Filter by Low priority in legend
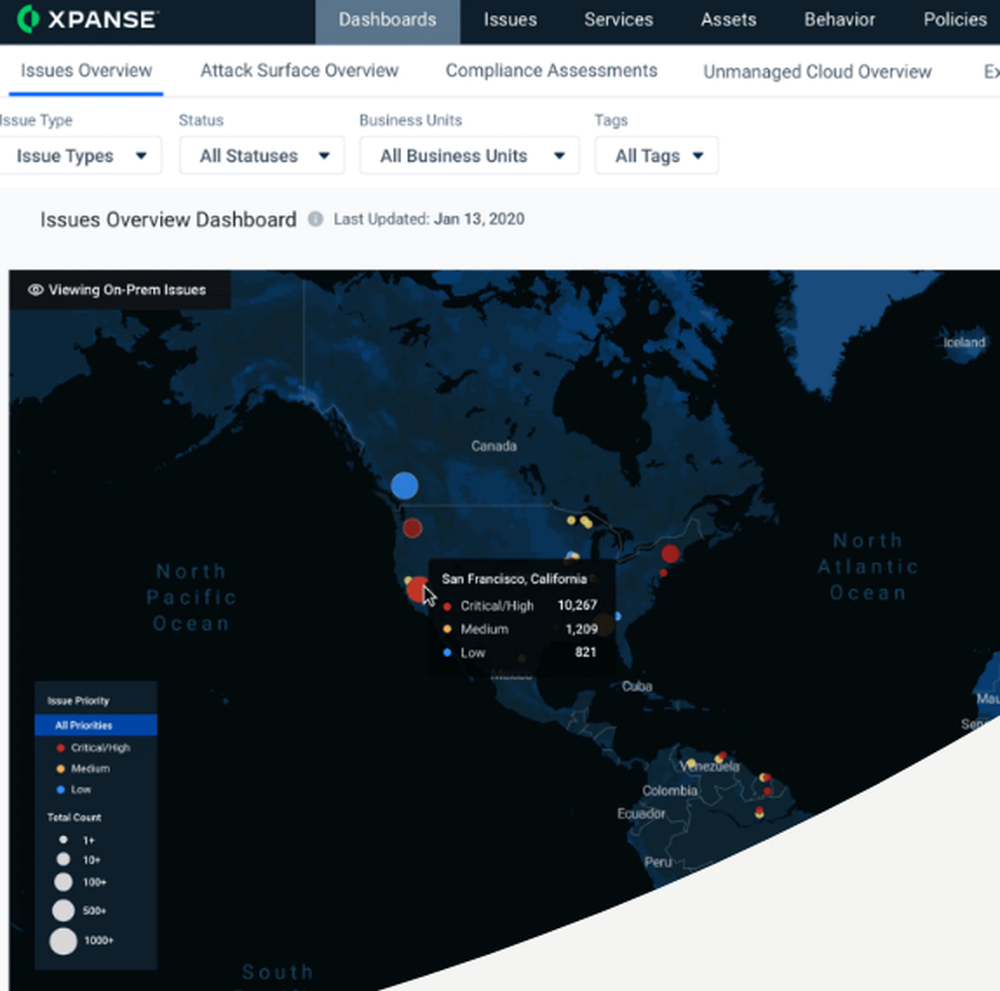Screen dimensions: 1000x991 pyautogui.click(x=74, y=789)
